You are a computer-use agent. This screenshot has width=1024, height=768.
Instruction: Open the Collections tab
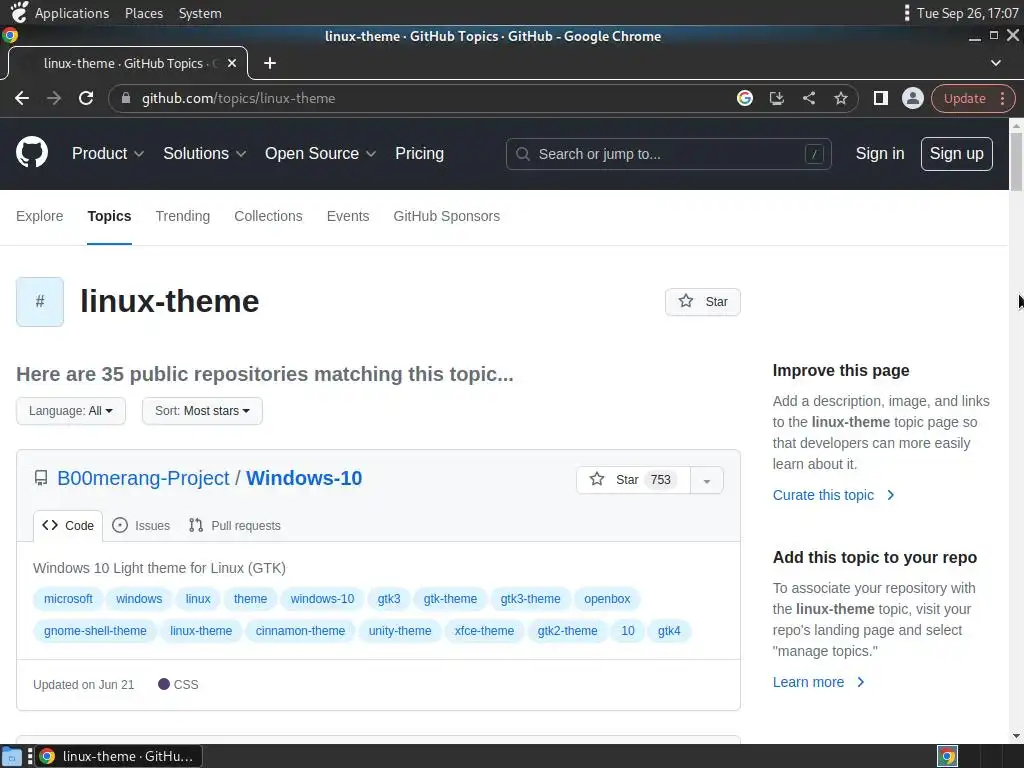(x=268, y=216)
